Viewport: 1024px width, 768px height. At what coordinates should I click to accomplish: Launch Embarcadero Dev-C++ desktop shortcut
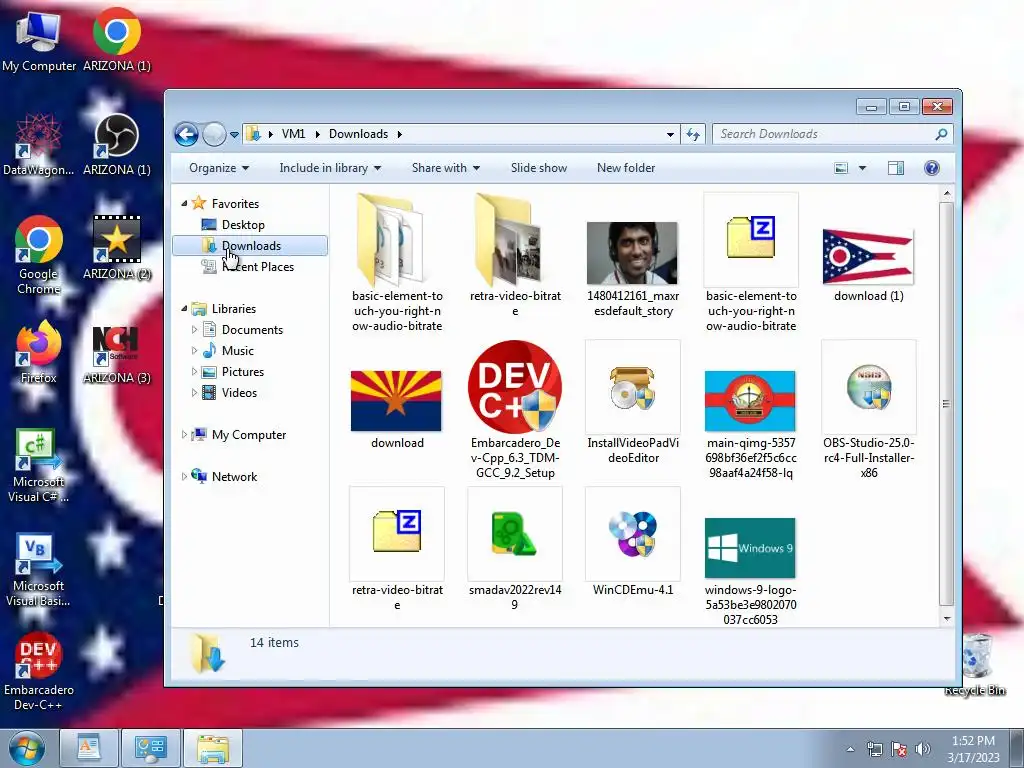39,671
